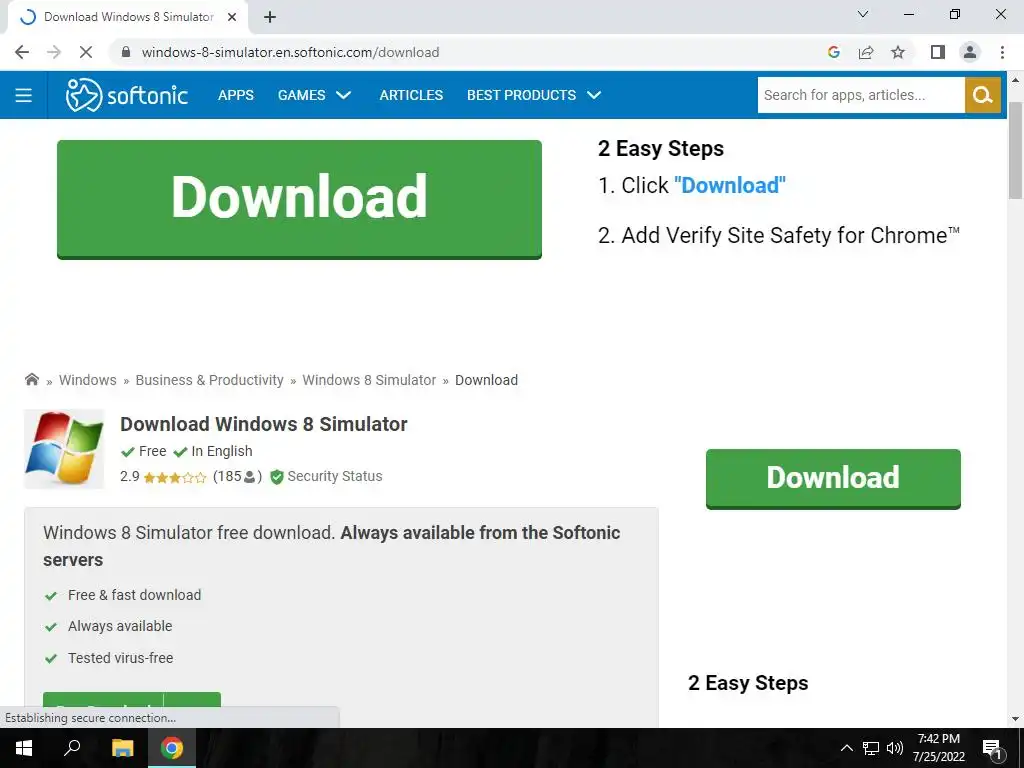The width and height of the screenshot is (1024, 768).
Task: Click the page vertical scrollbar thumb
Action: [x=1016, y=150]
